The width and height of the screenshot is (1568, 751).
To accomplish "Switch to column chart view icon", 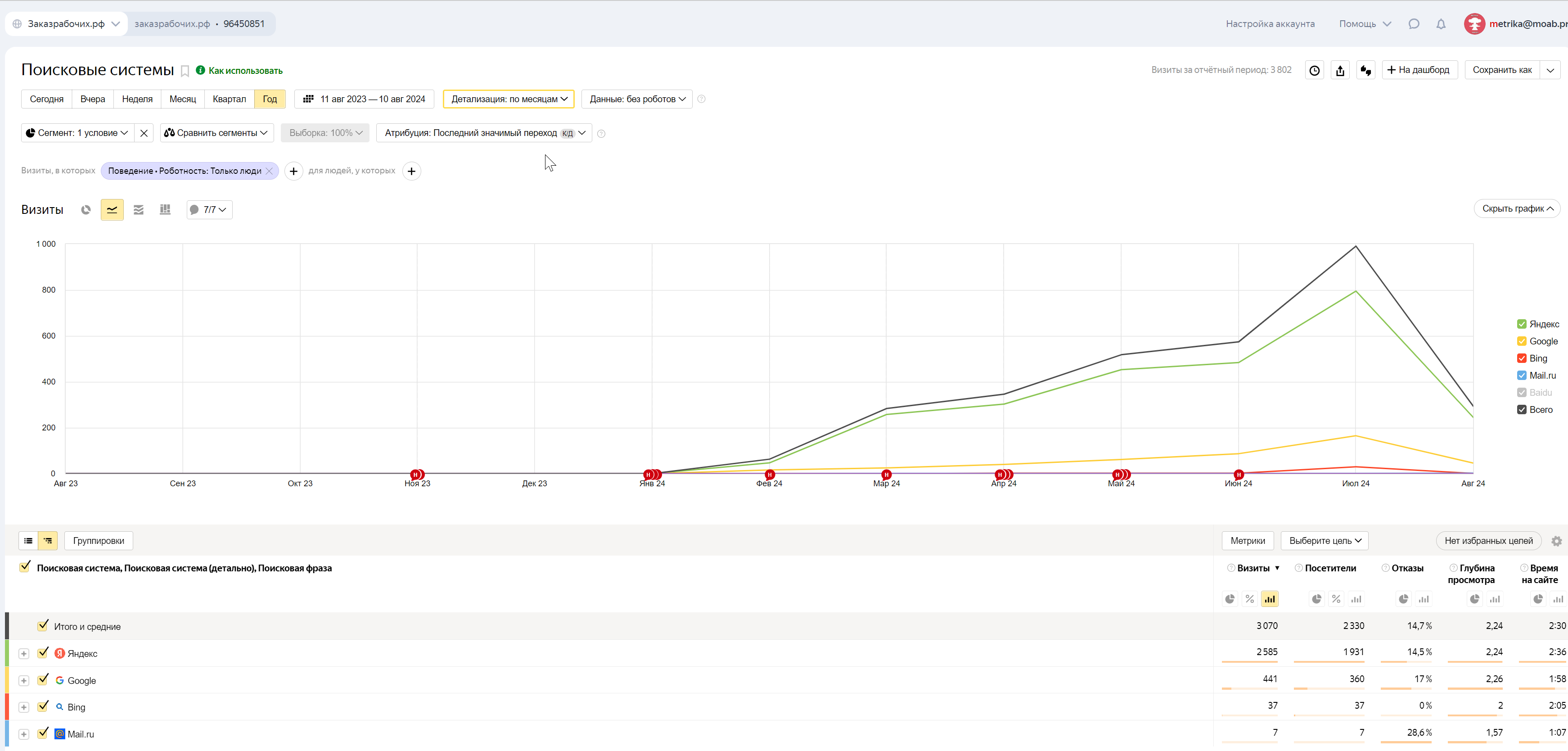I will coord(165,209).
